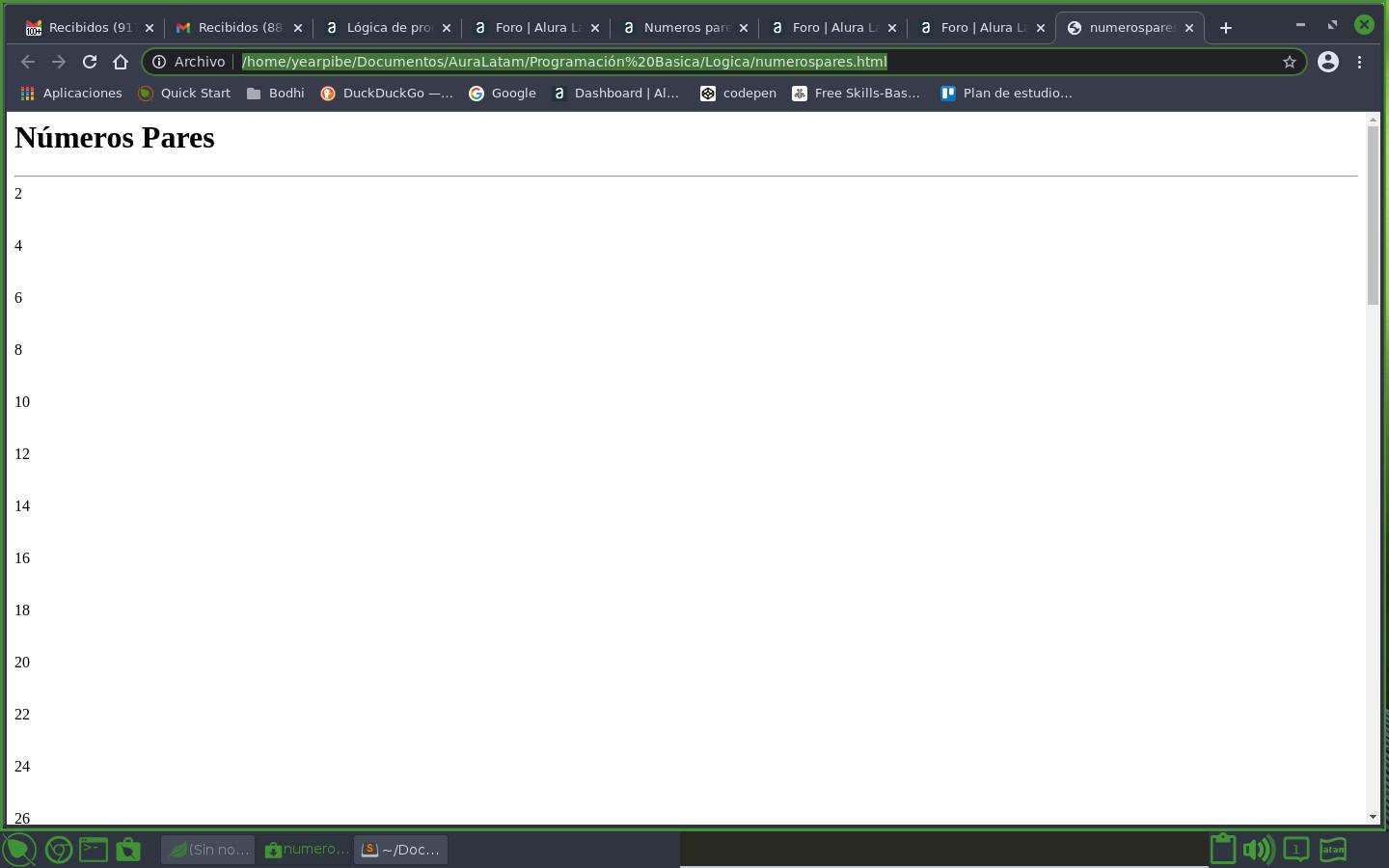
Task: Open the Aplicaciones bookmark
Action: 72,94
